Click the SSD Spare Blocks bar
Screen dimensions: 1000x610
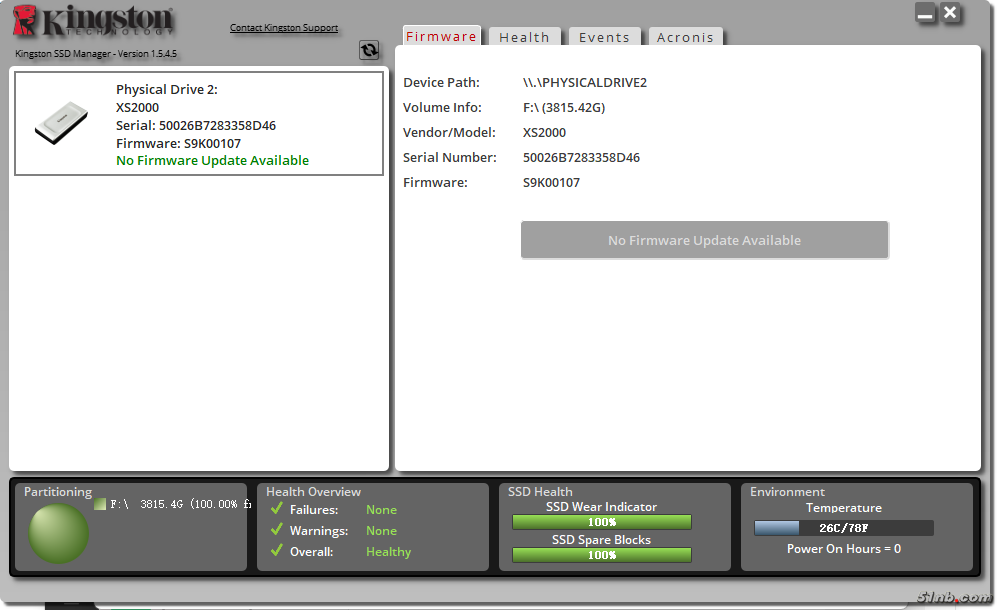pos(601,555)
